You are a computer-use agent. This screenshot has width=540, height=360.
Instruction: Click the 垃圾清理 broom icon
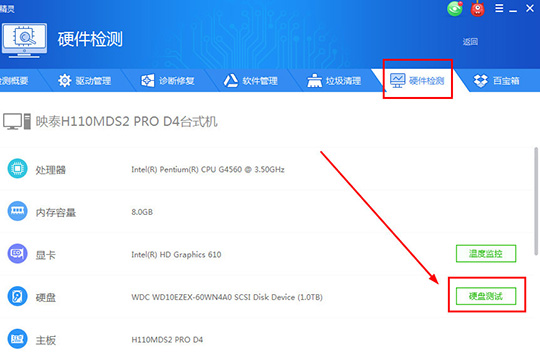[x=314, y=81]
